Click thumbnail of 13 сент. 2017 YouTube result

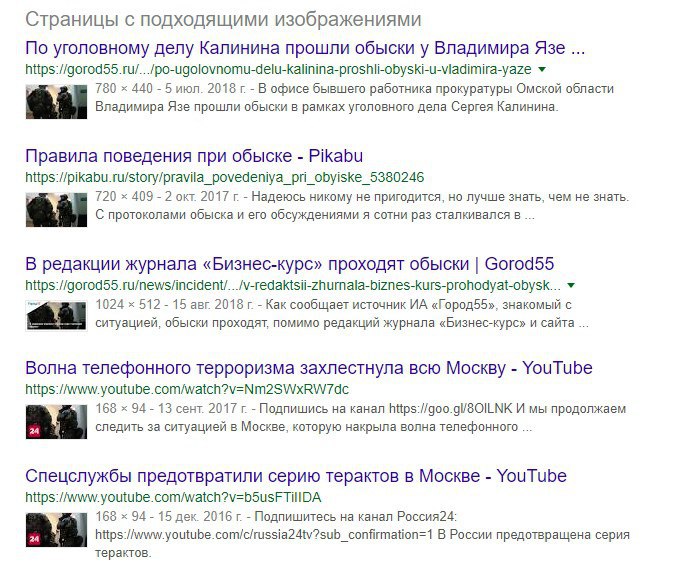tap(56, 421)
